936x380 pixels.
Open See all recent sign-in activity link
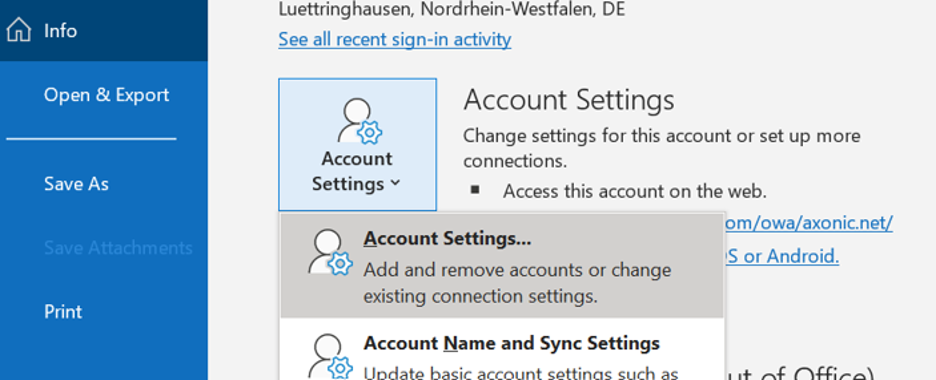point(395,39)
